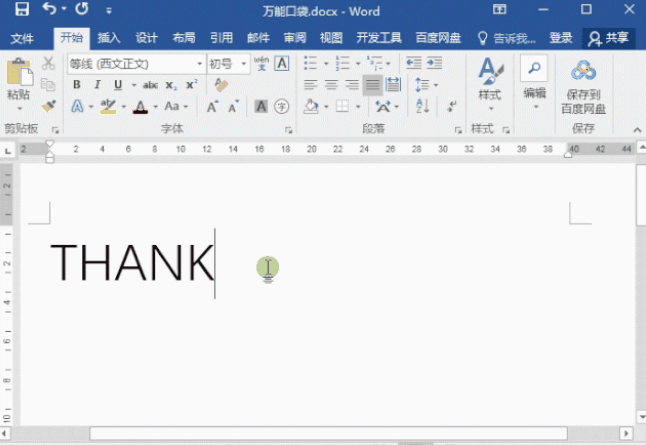This screenshot has height=445, width=646.
Task: Toggle character shading A
Action: (261, 107)
